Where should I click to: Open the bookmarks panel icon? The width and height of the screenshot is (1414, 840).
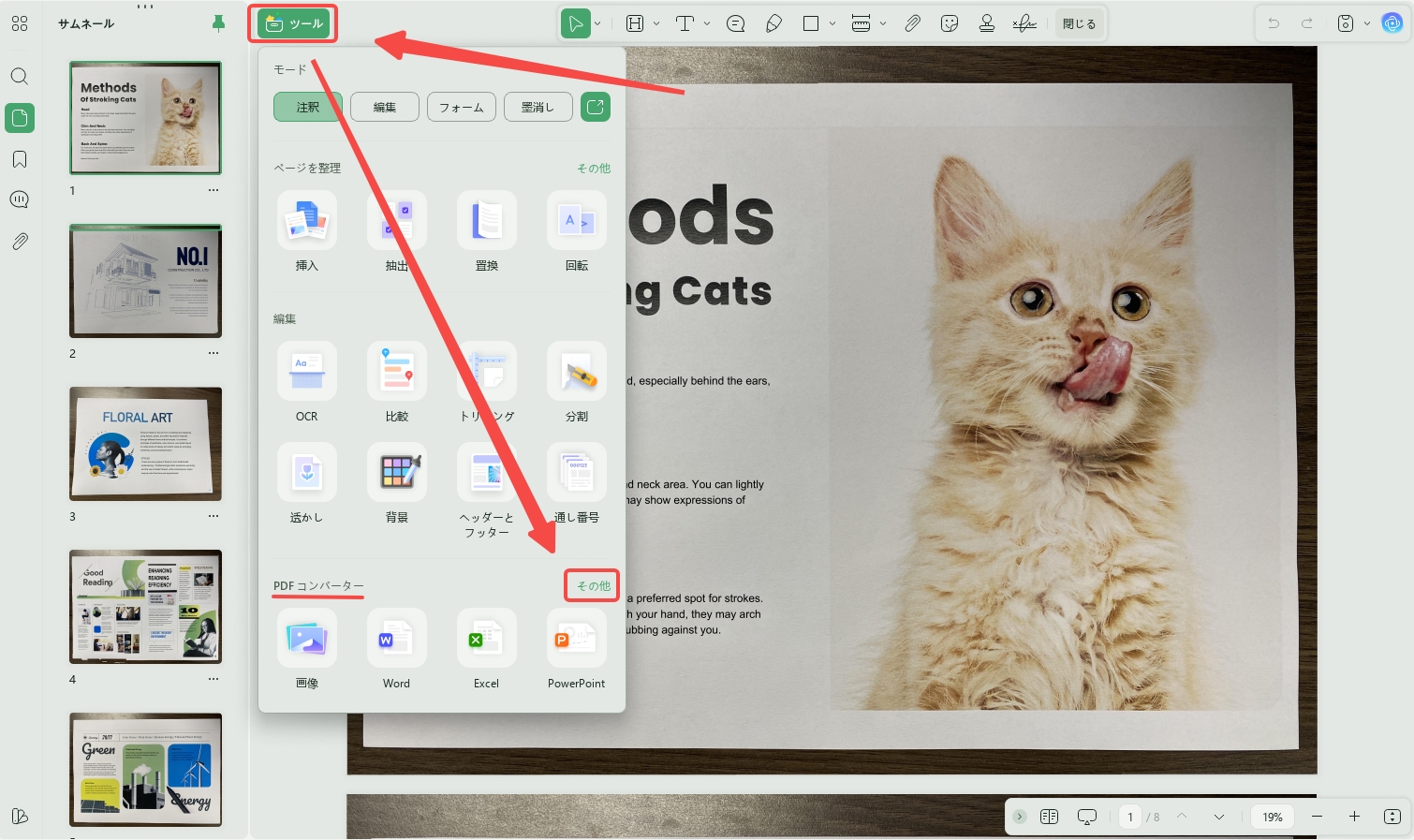[20, 159]
